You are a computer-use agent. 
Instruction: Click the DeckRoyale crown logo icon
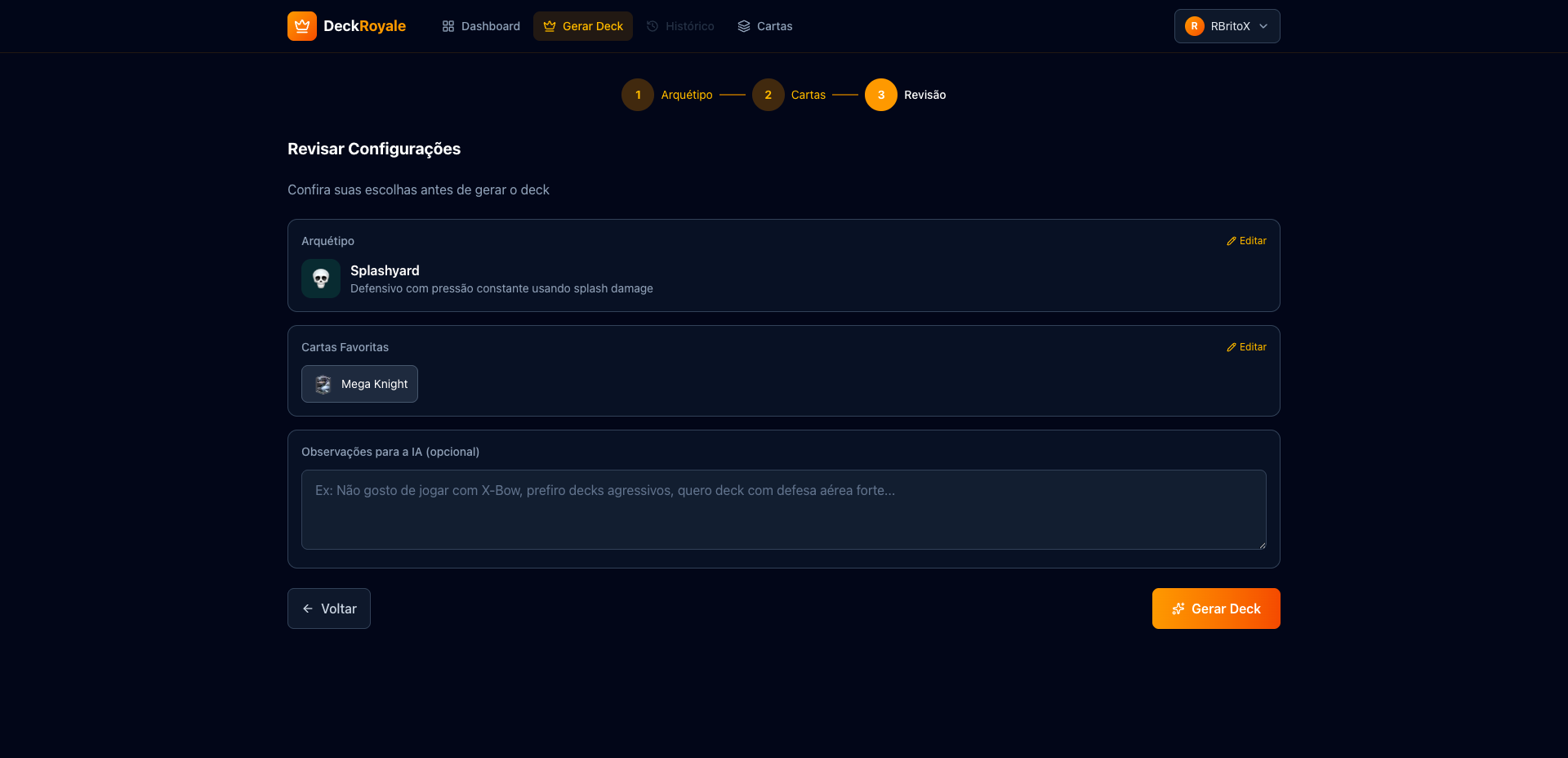click(302, 26)
